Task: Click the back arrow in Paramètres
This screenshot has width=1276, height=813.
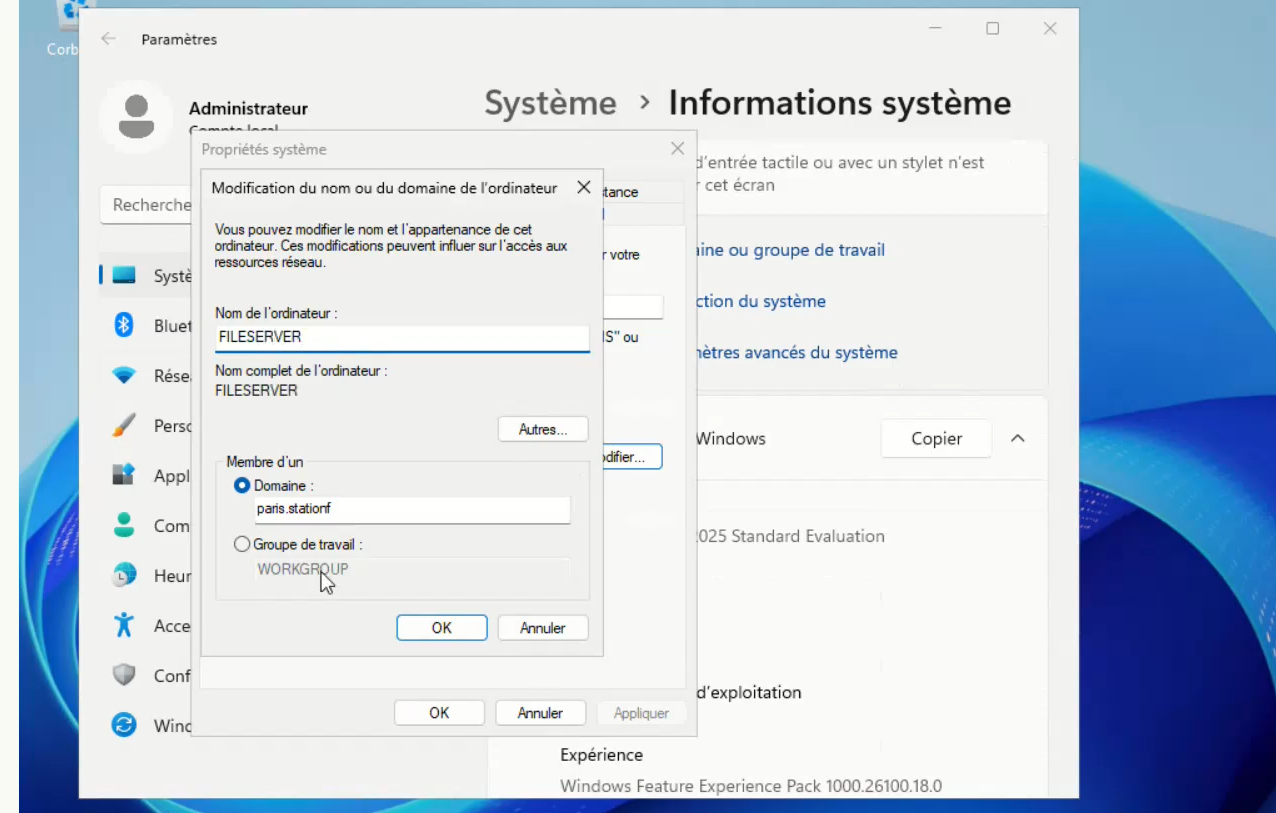Action: (x=108, y=39)
